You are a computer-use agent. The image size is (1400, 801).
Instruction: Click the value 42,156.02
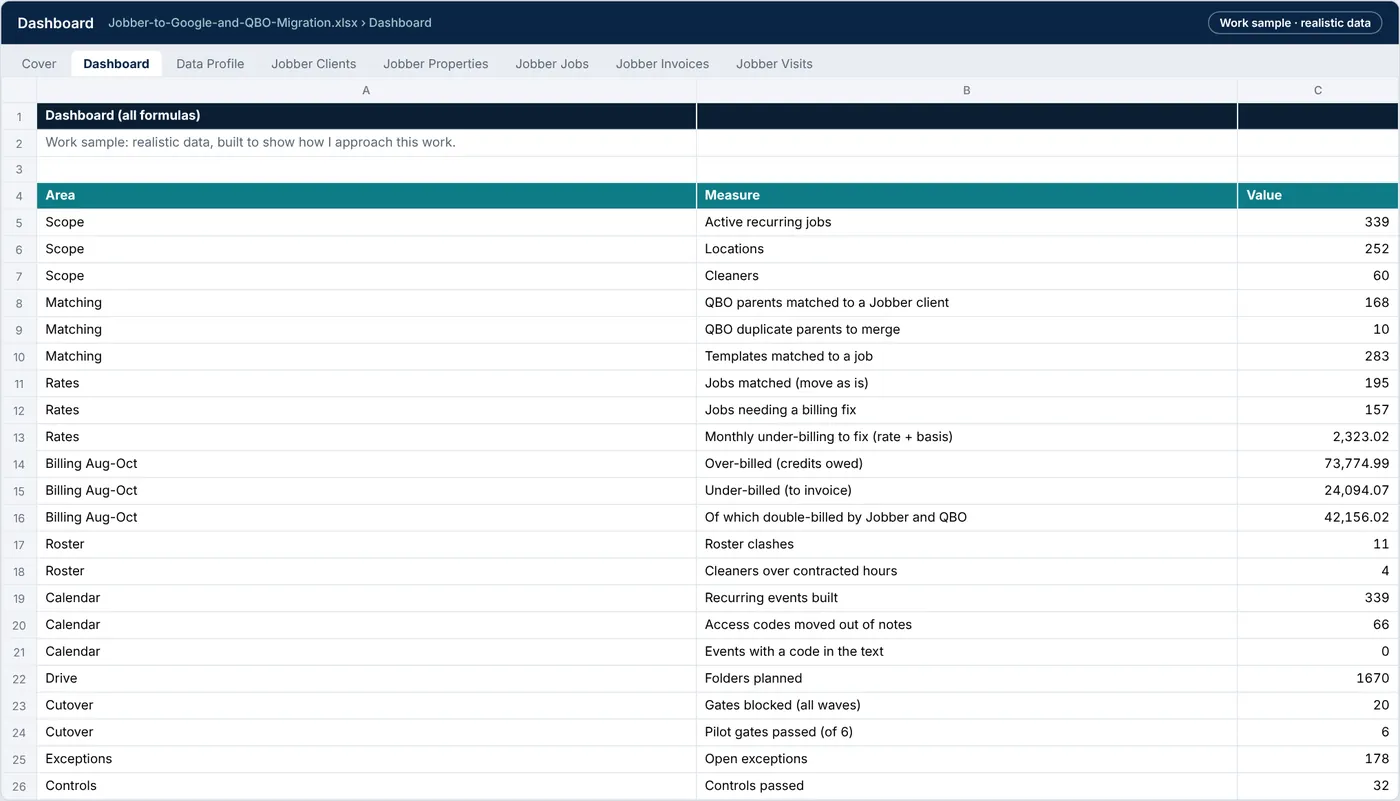tap(1318, 518)
